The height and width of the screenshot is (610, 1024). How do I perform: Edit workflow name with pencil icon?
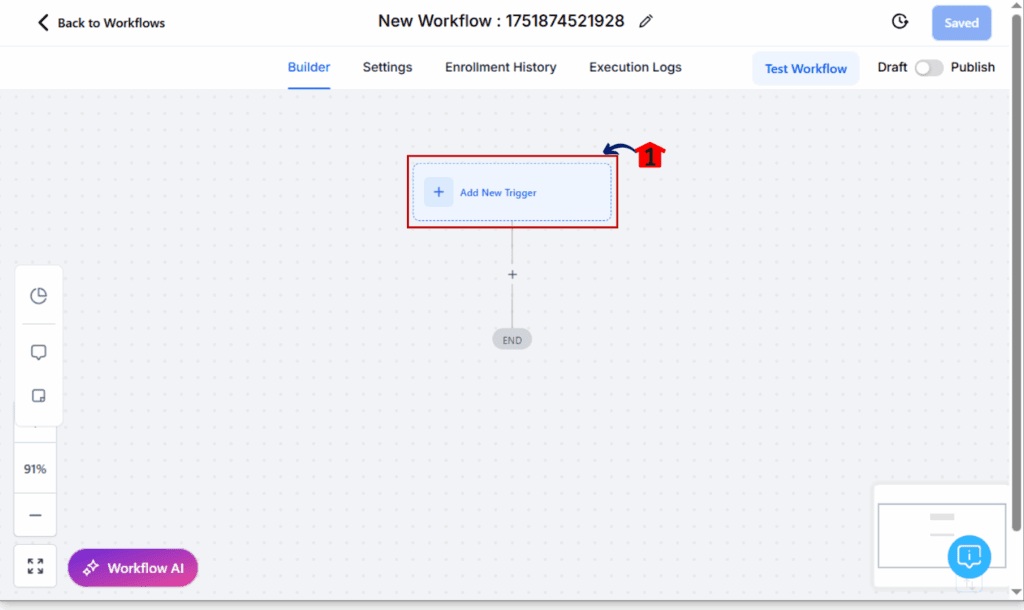pos(645,22)
